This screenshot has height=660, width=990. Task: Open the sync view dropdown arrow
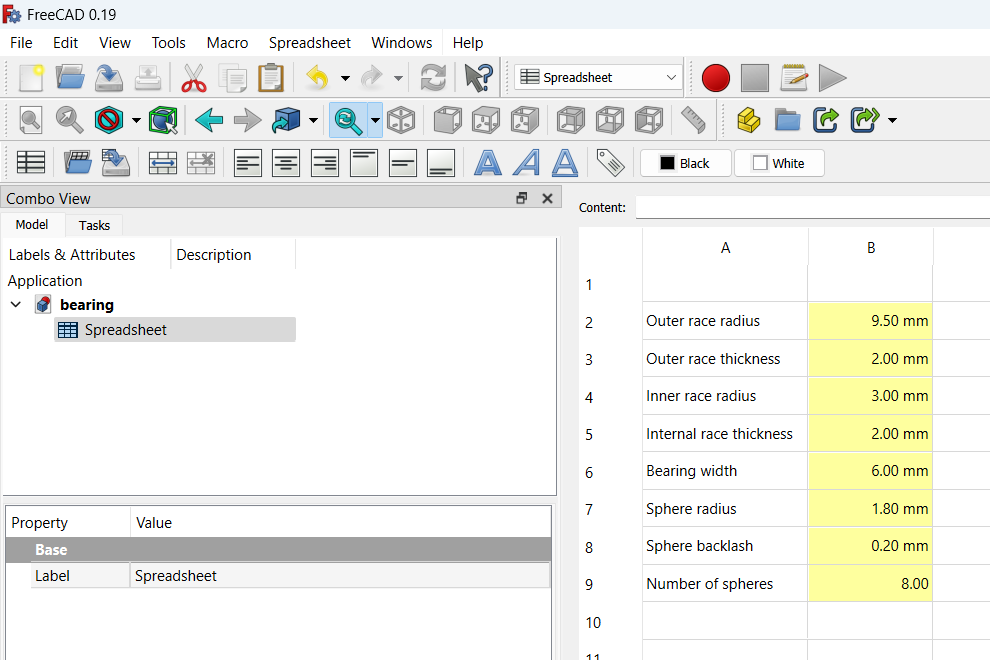[x=375, y=120]
